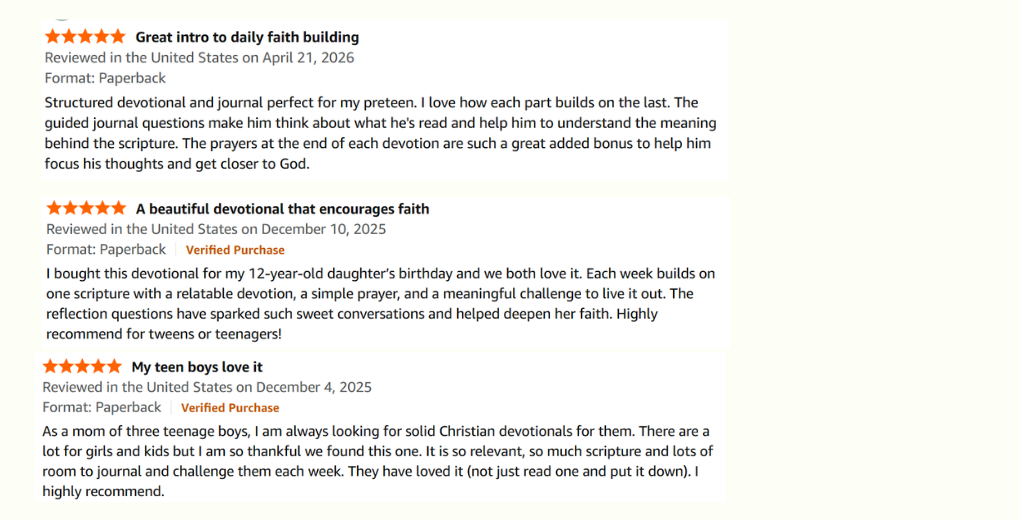The height and width of the screenshot is (520, 1020).
Task: Click the review text about the preteen's journal
Action: click(x=380, y=133)
